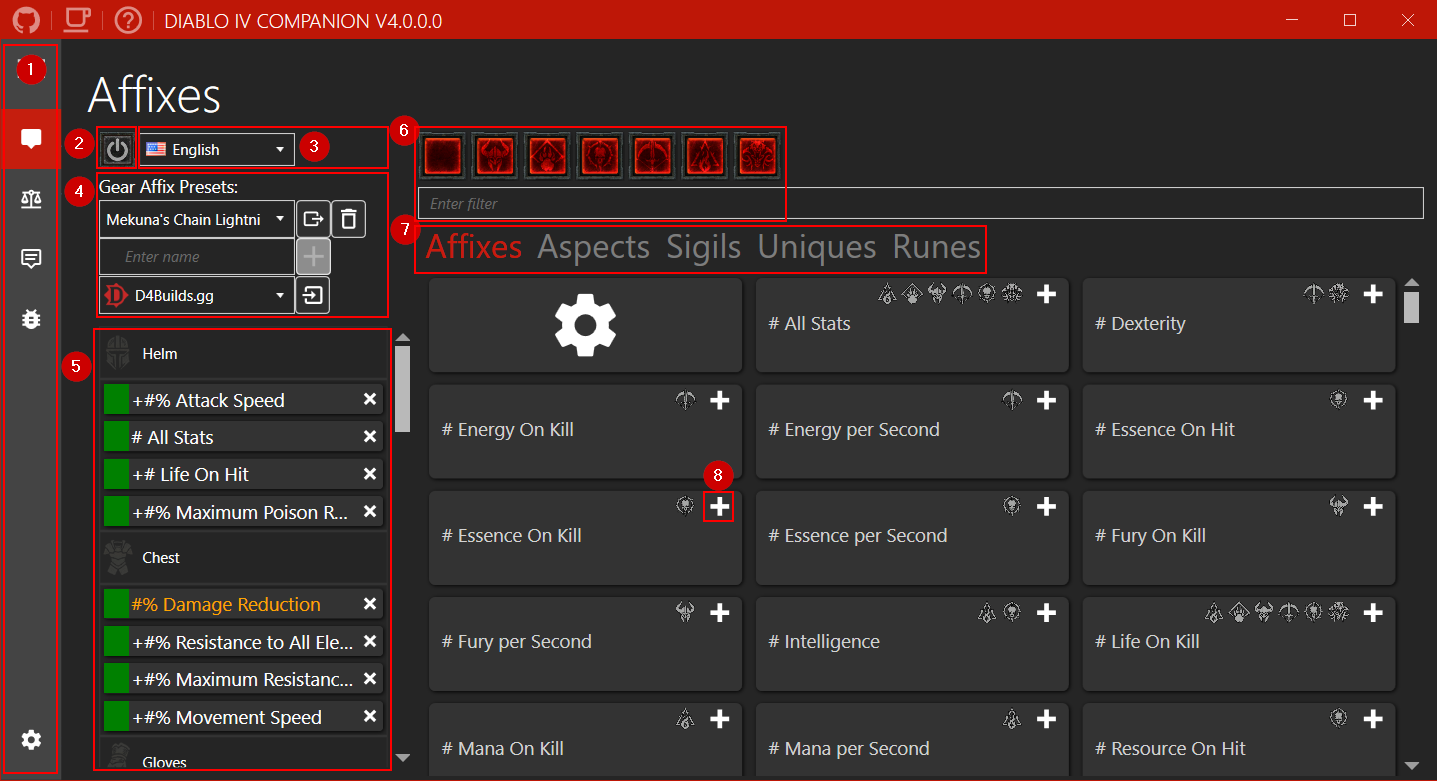Open the settings gear in sidebar

(31, 740)
